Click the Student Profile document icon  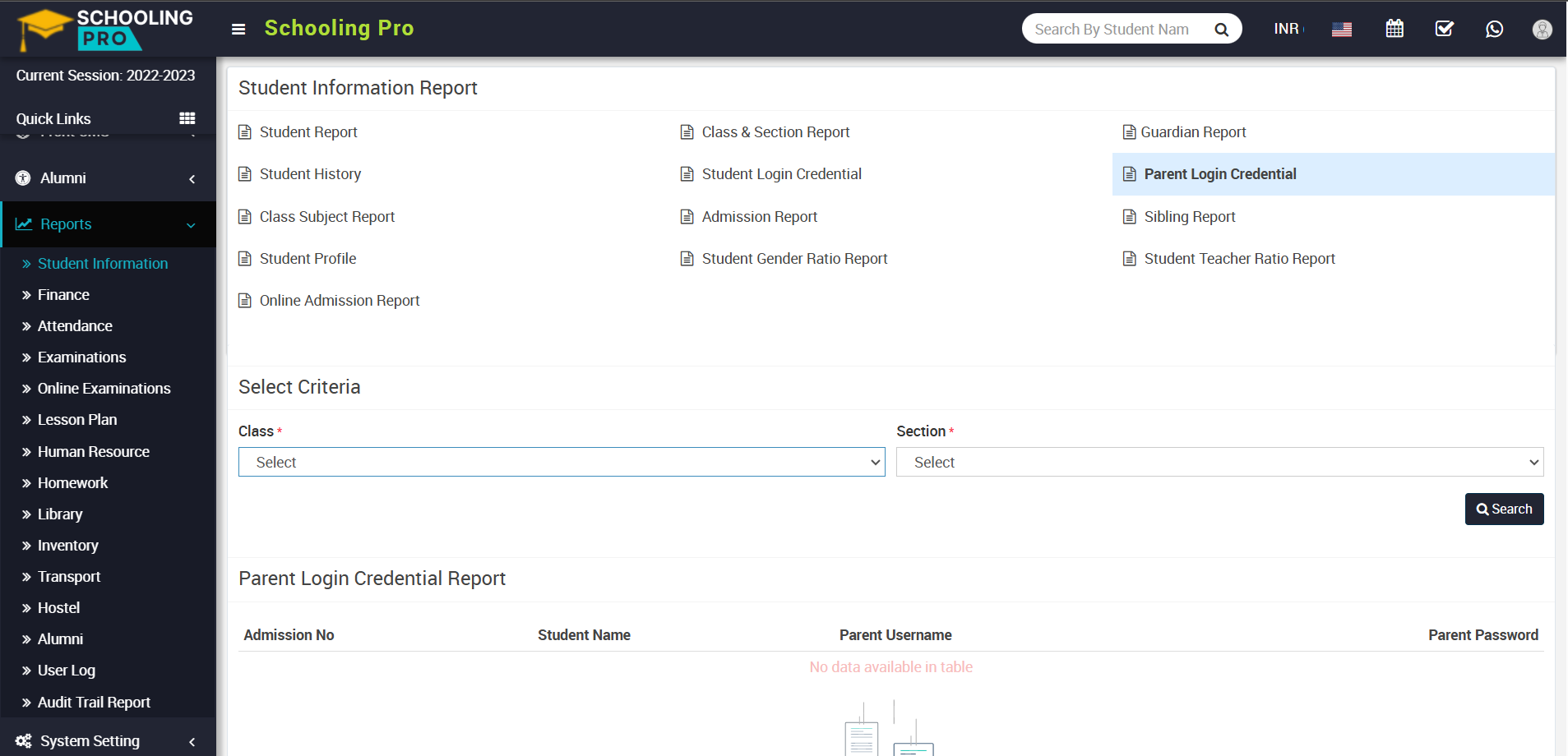(244, 259)
